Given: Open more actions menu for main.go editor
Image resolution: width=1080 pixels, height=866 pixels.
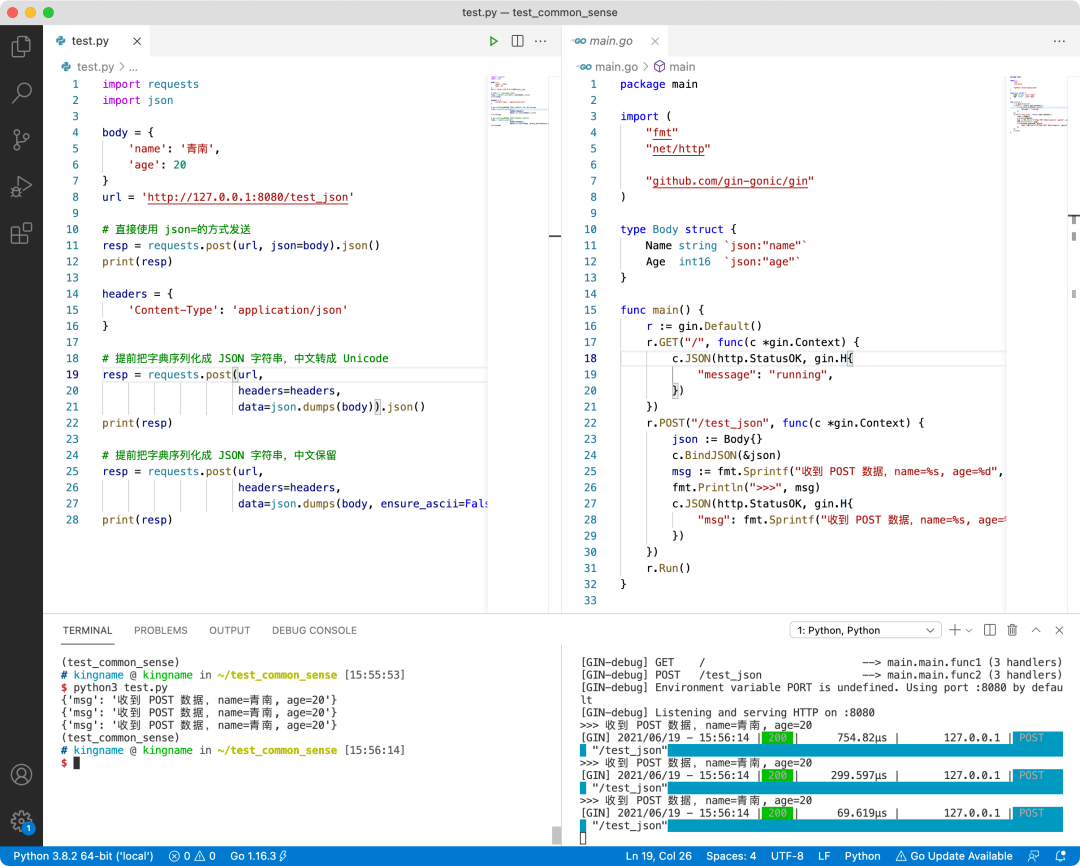Looking at the screenshot, I should click(x=1059, y=41).
